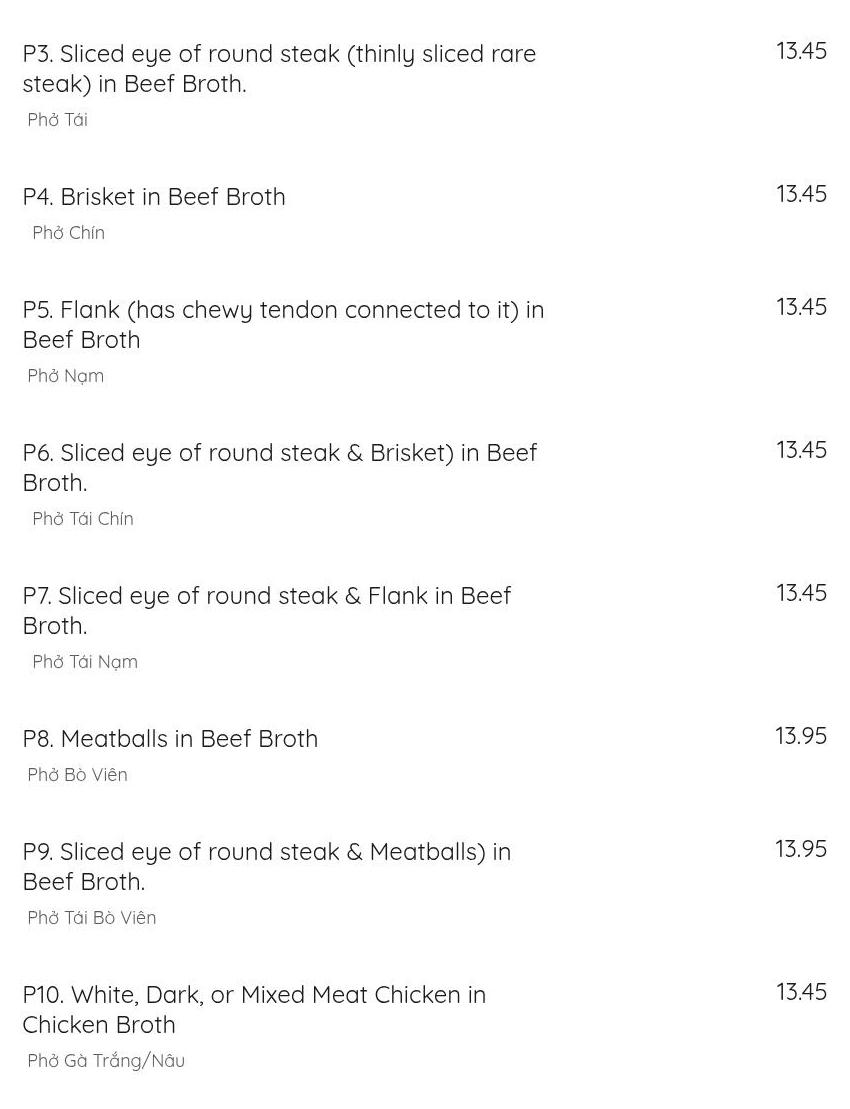This screenshot has height=1109, width=850.
Task: Click the 13.45 price for P5 Flank
Action: pos(801,307)
